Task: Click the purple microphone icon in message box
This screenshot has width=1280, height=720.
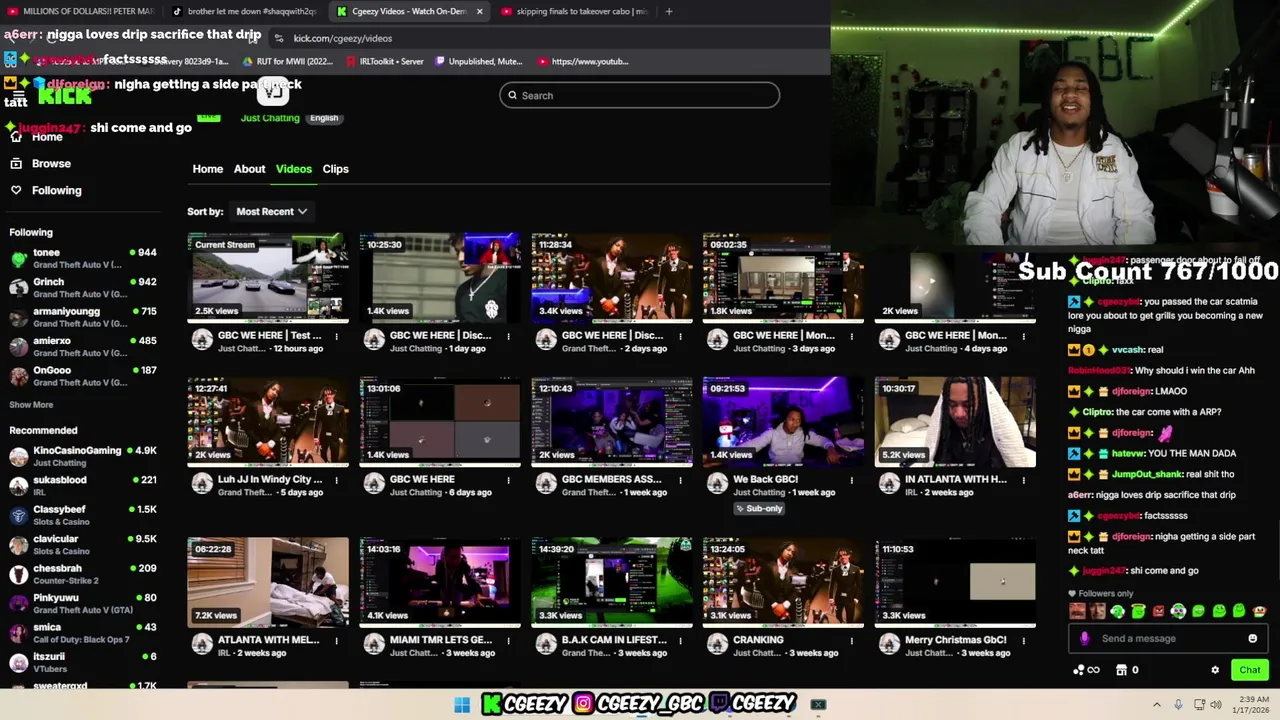Action: tap(1085, 639)
